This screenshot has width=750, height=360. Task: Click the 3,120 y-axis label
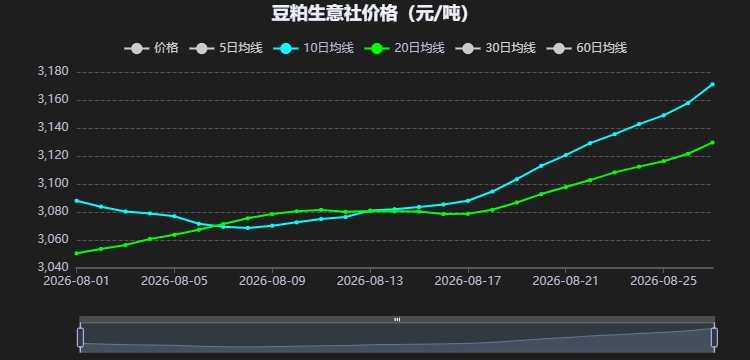pos(53,156)
